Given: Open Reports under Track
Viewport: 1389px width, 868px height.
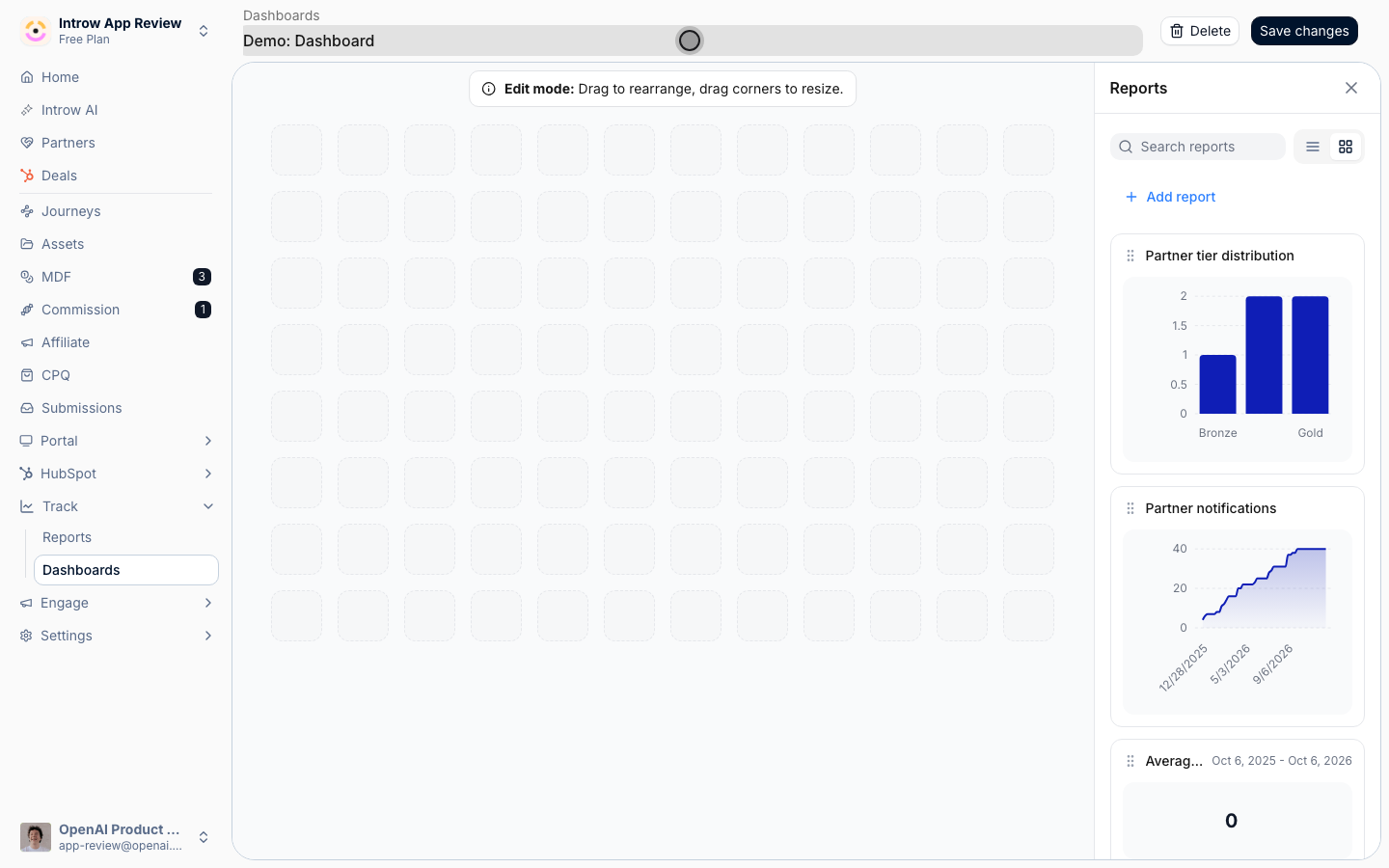Looking at the screenshot, I should coord(126,537).
